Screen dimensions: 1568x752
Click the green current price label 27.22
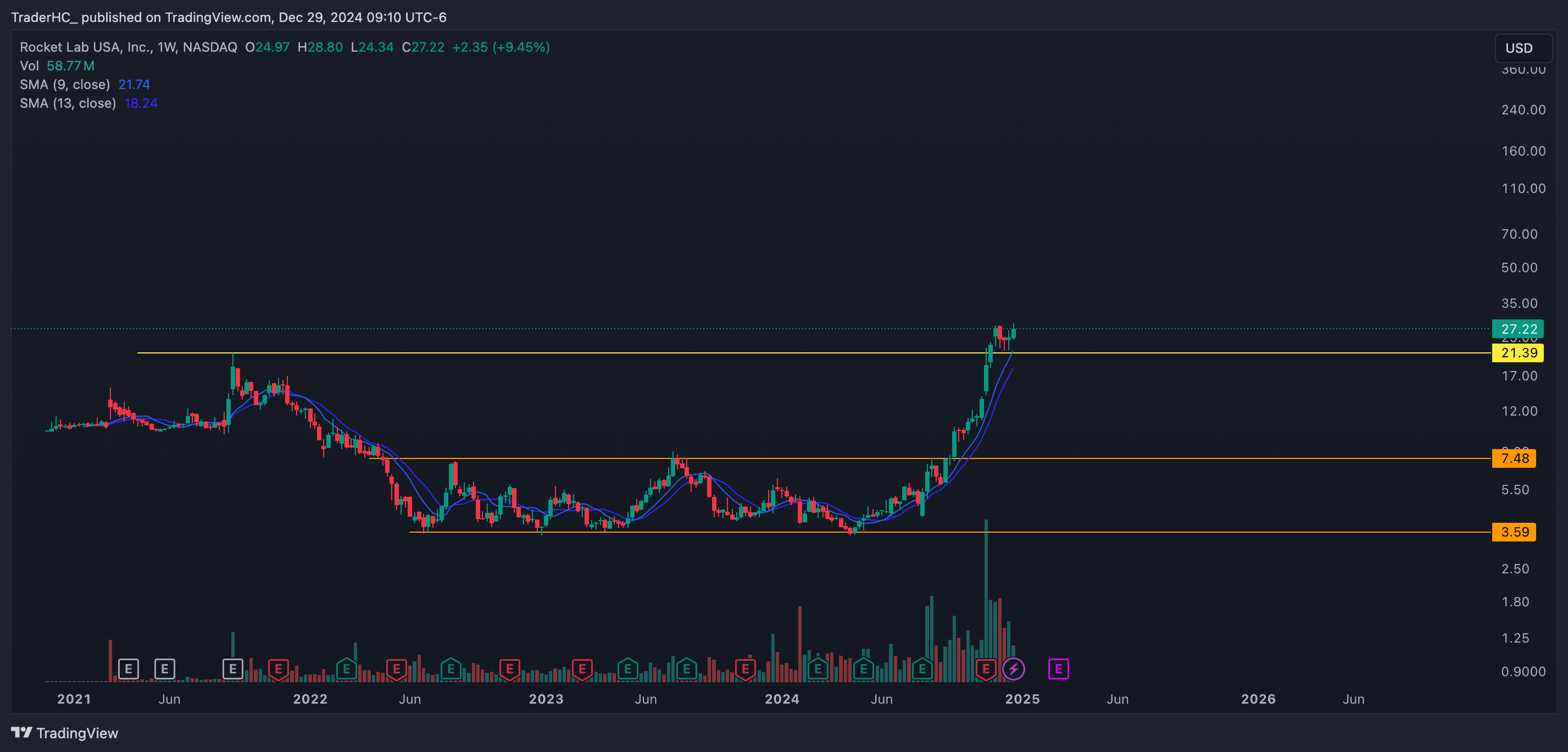[1517, 329]
